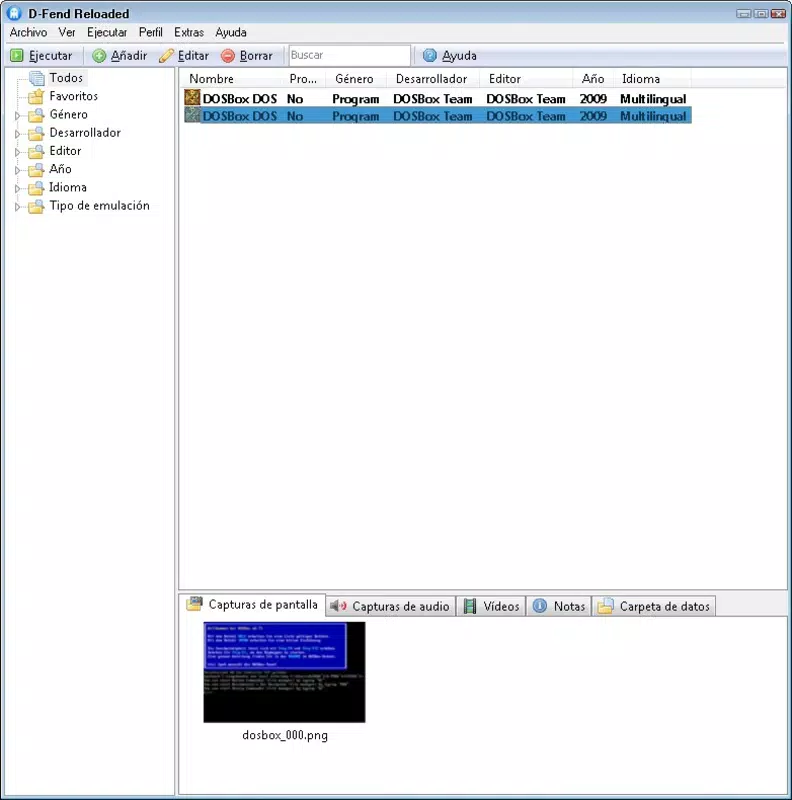
Task: Click the Género folder icon
Action: tap(36, 115)
